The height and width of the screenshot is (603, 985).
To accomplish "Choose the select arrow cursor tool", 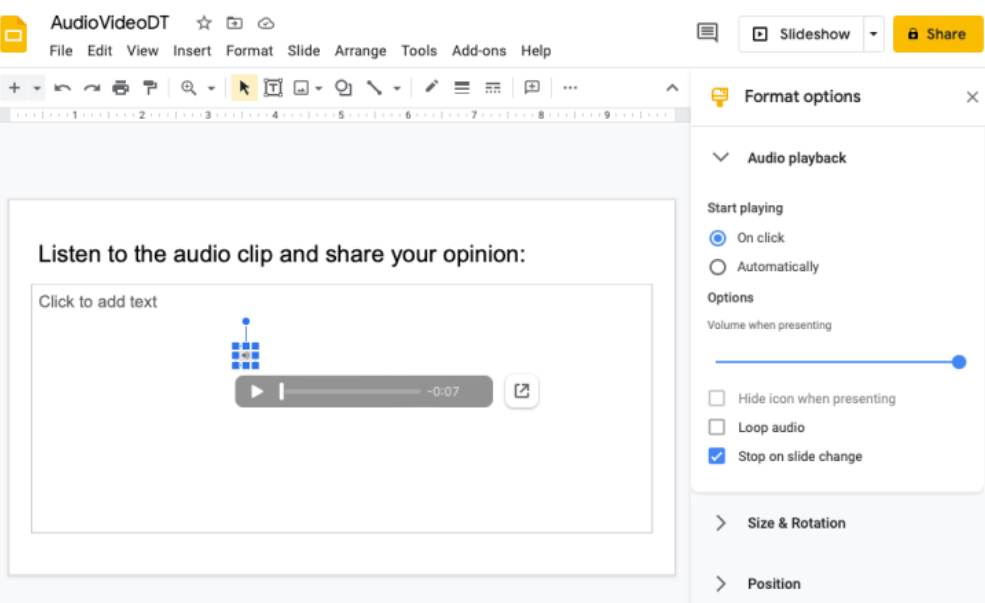I will pyautogui.click(x=244, y=88).
